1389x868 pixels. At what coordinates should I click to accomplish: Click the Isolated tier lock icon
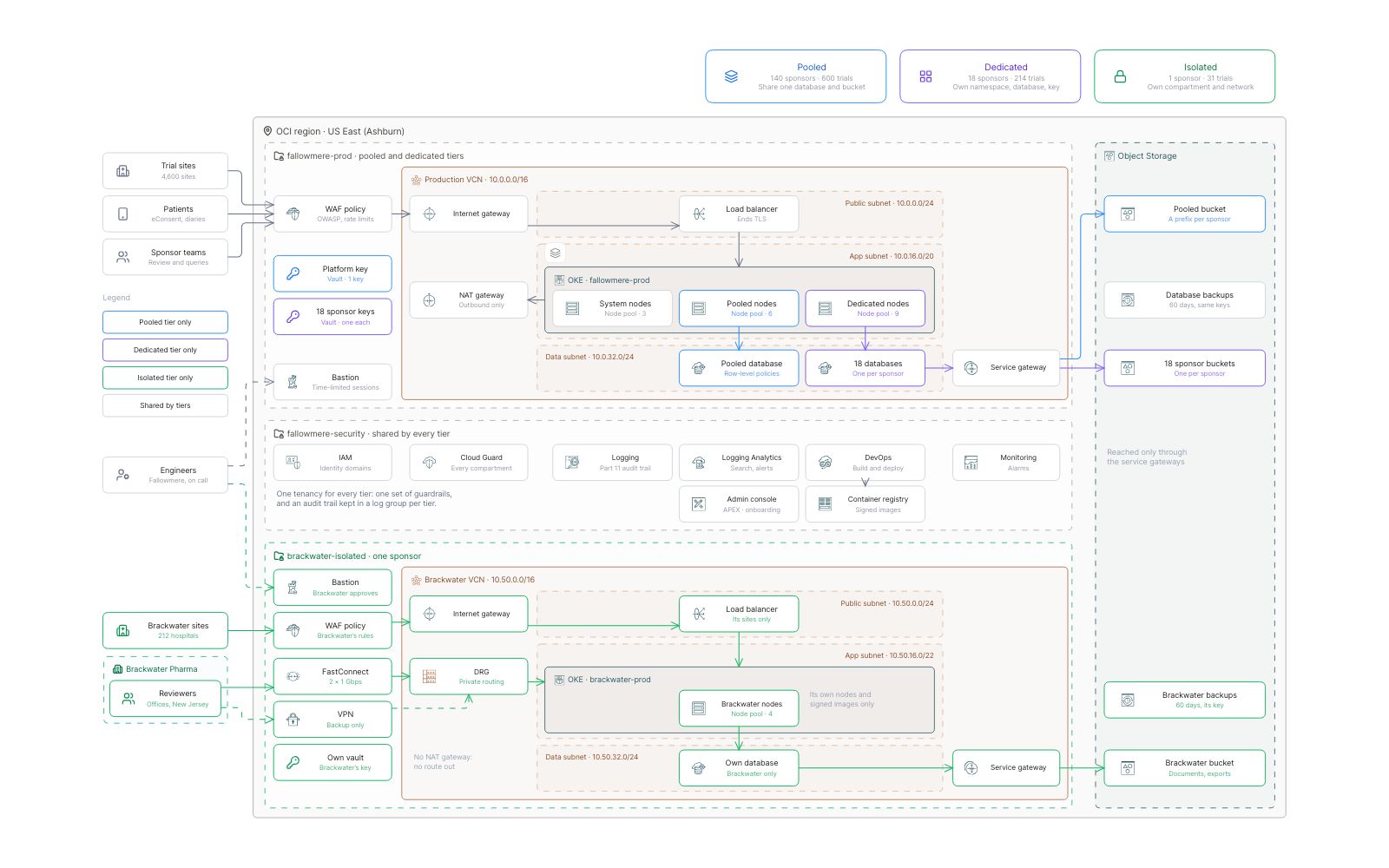tap(1120, 76)
